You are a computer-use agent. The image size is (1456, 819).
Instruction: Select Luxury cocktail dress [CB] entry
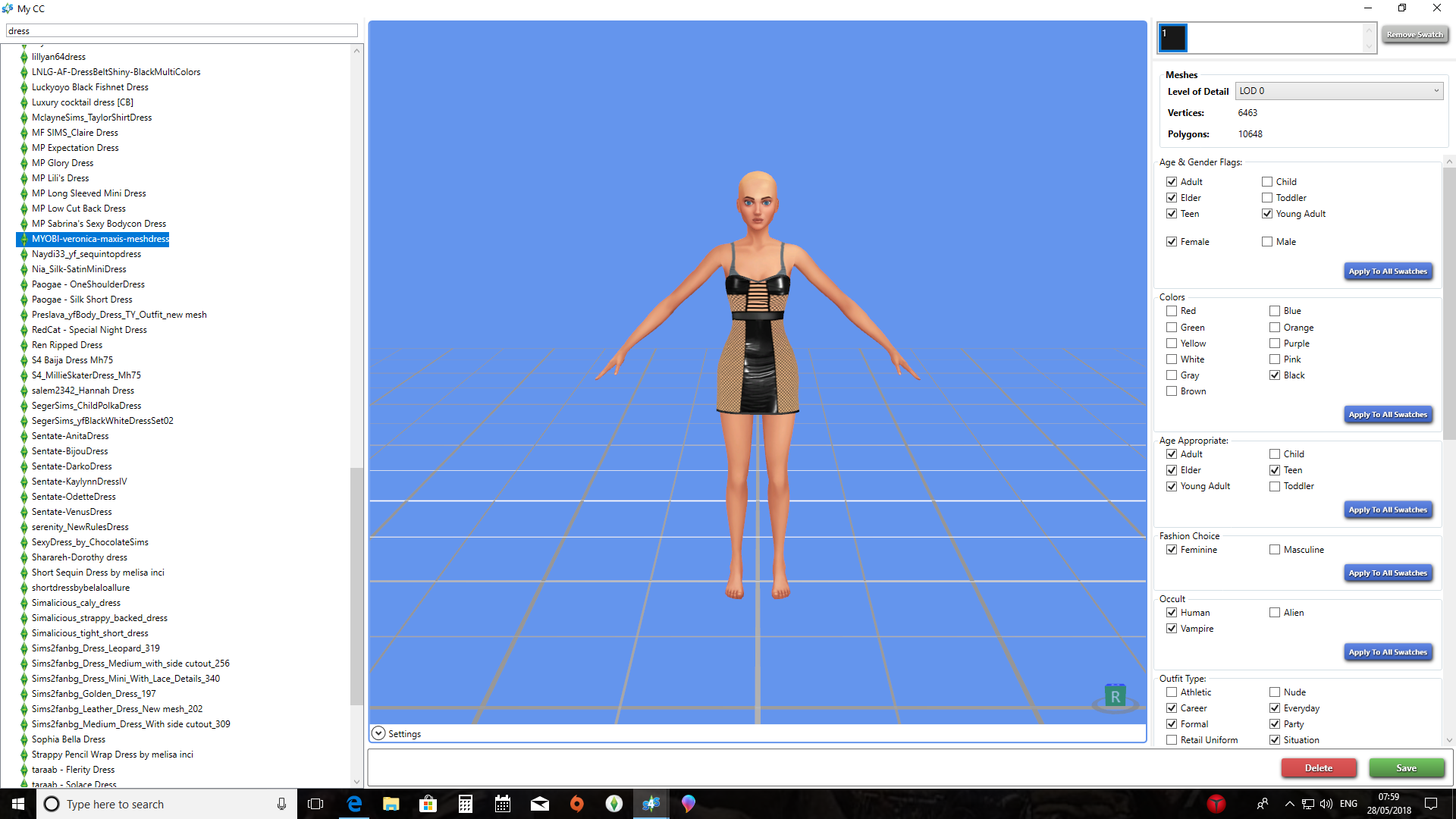[x=83, y=102]
